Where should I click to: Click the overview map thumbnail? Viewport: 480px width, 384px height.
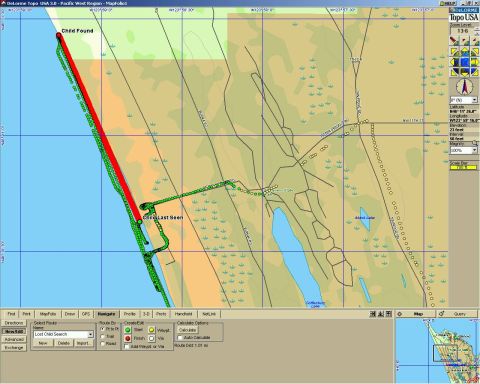coord(437,351)
